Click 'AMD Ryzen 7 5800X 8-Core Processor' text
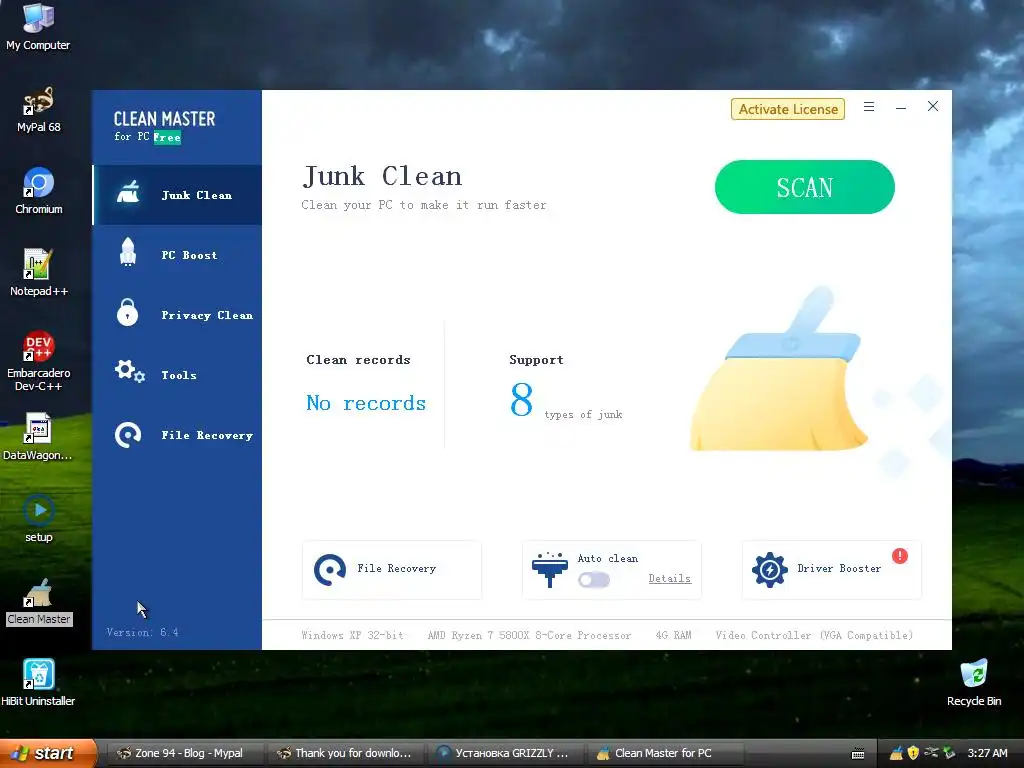This screenshot has height=768, width=1024. [530, 635]
